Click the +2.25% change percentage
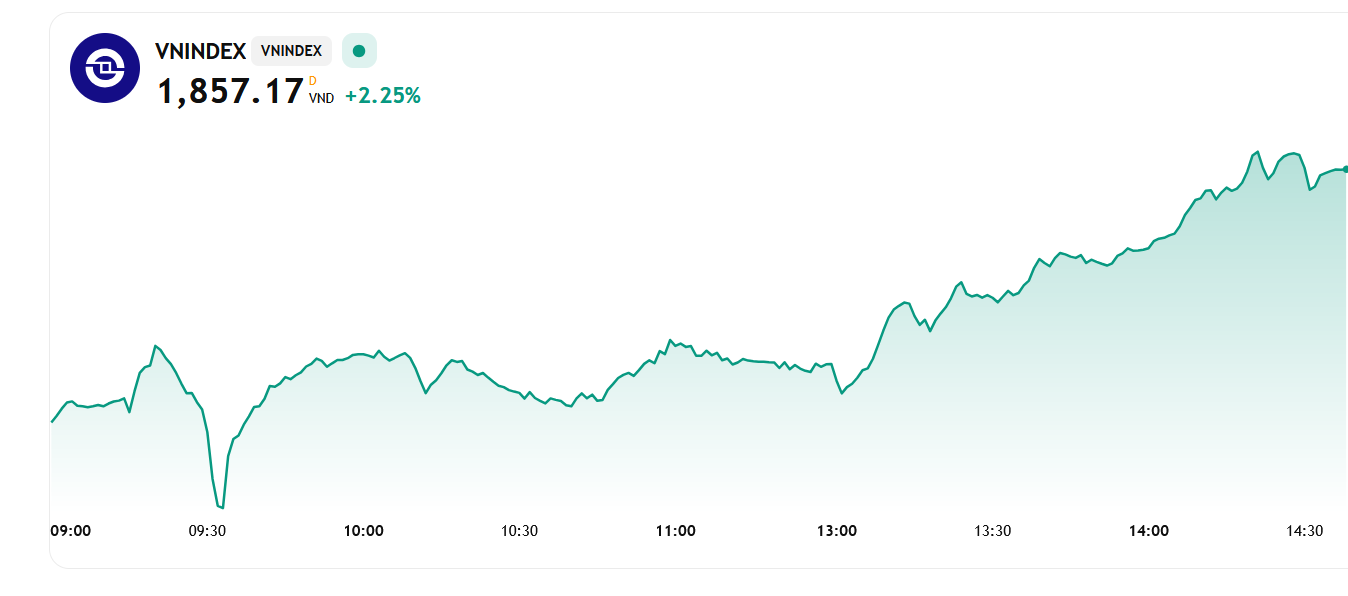 pos(382,96)
